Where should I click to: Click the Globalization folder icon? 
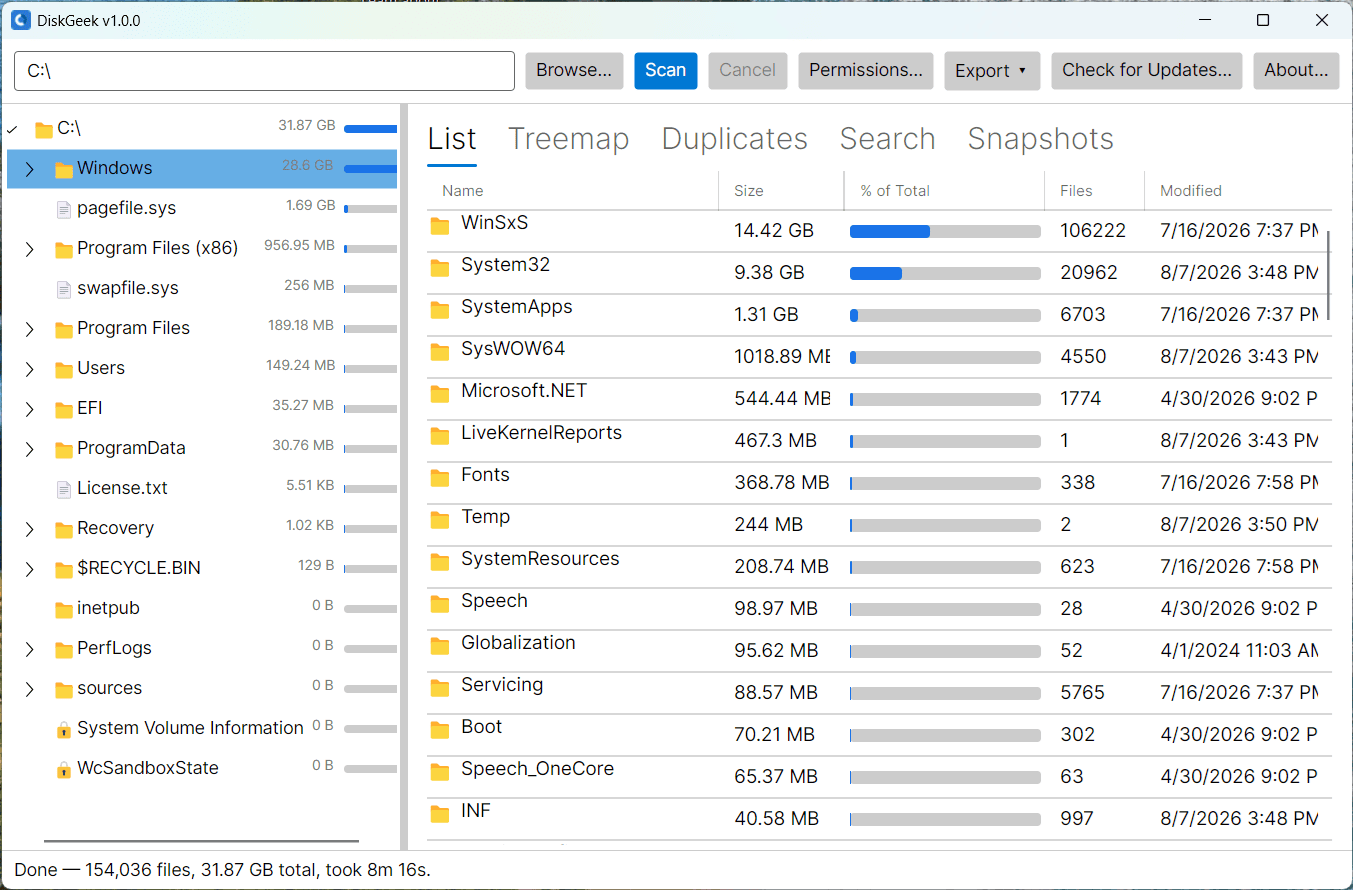[440, 645]
